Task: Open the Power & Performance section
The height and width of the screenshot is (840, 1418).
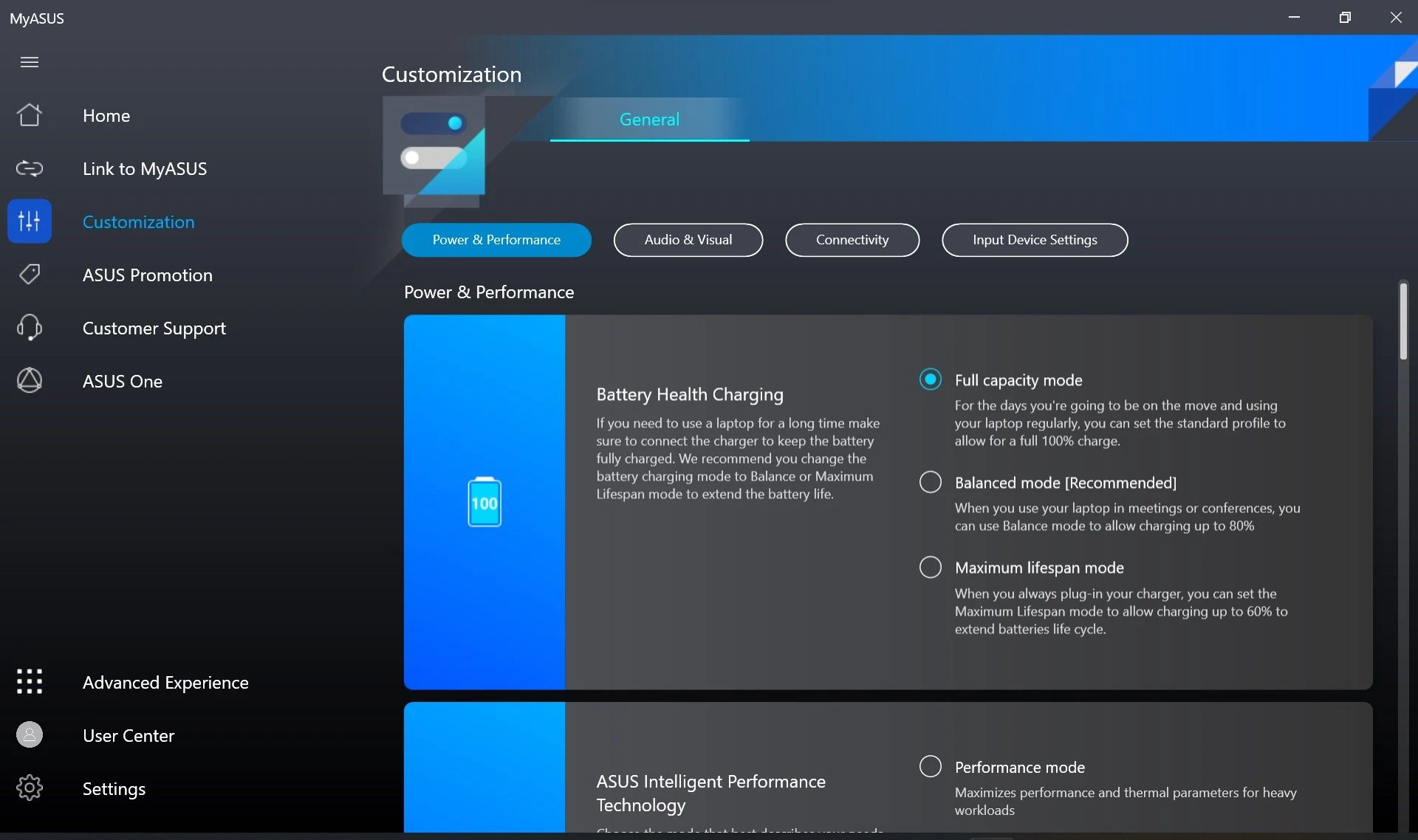Action: tap(496, 240)
